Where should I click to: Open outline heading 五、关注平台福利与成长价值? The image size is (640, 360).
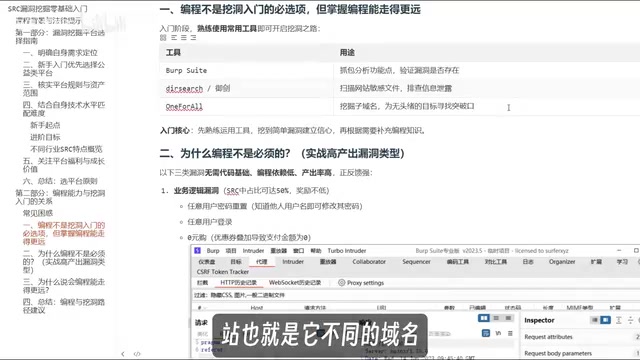(64, 165)
